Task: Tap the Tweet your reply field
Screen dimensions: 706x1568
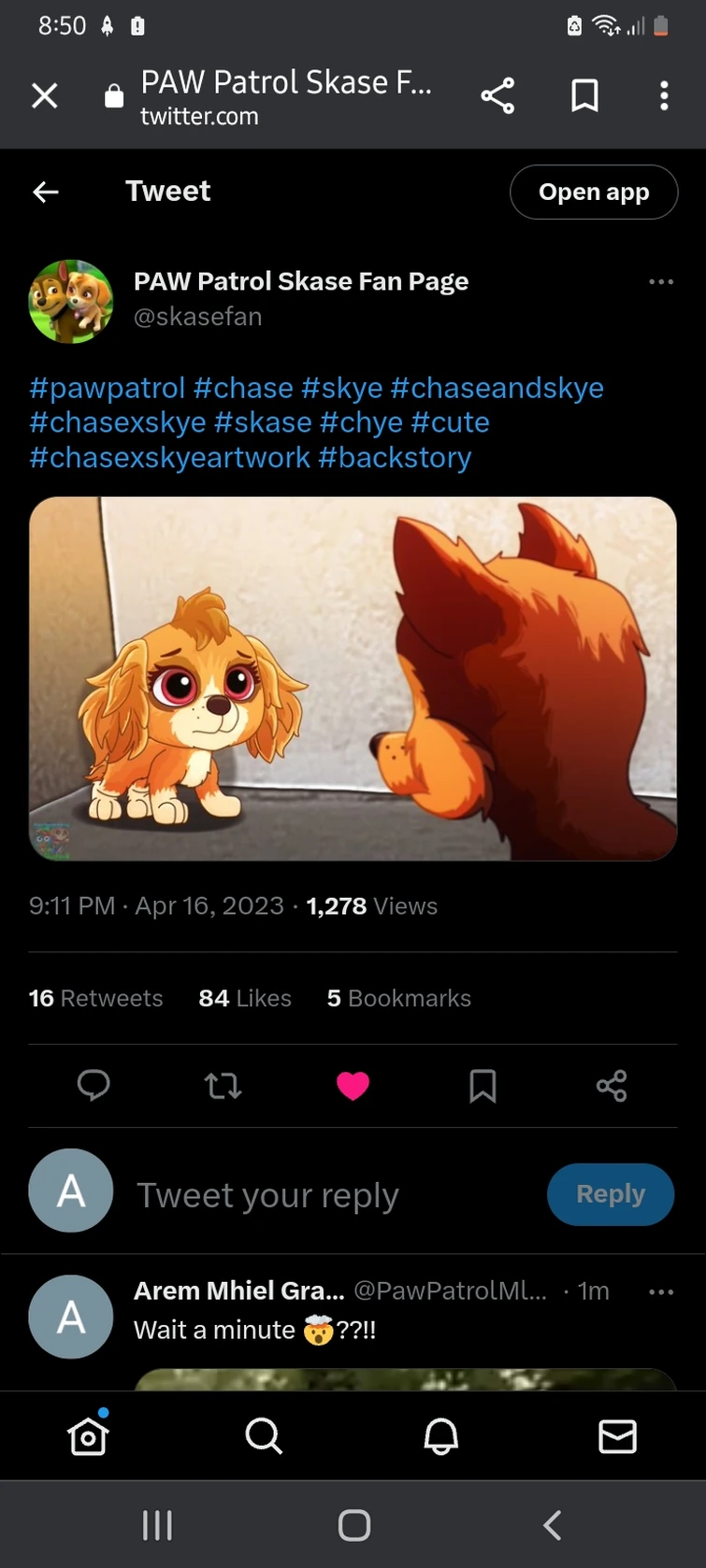Action: point(268,1194)
